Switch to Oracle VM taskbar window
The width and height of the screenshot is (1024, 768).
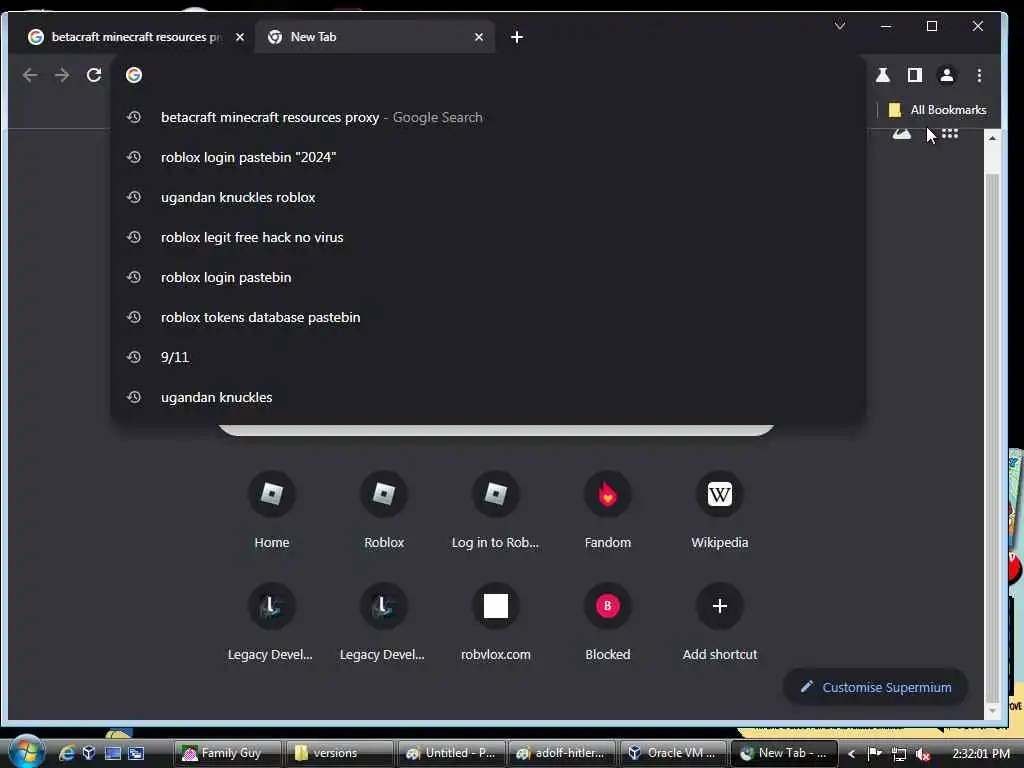pyautogui.click(x=673, y=753)
